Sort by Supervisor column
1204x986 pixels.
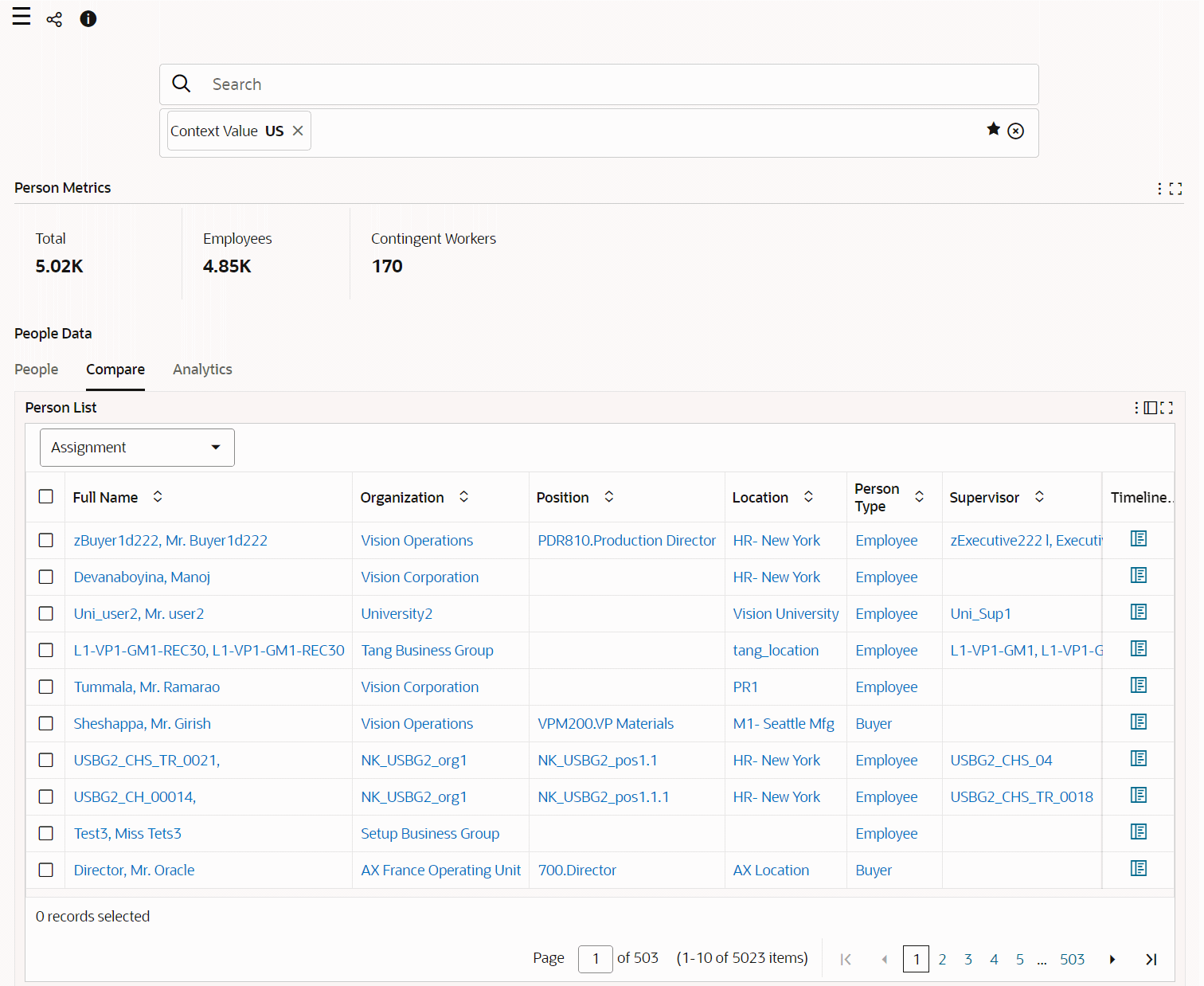click(x=1039, y=496)
